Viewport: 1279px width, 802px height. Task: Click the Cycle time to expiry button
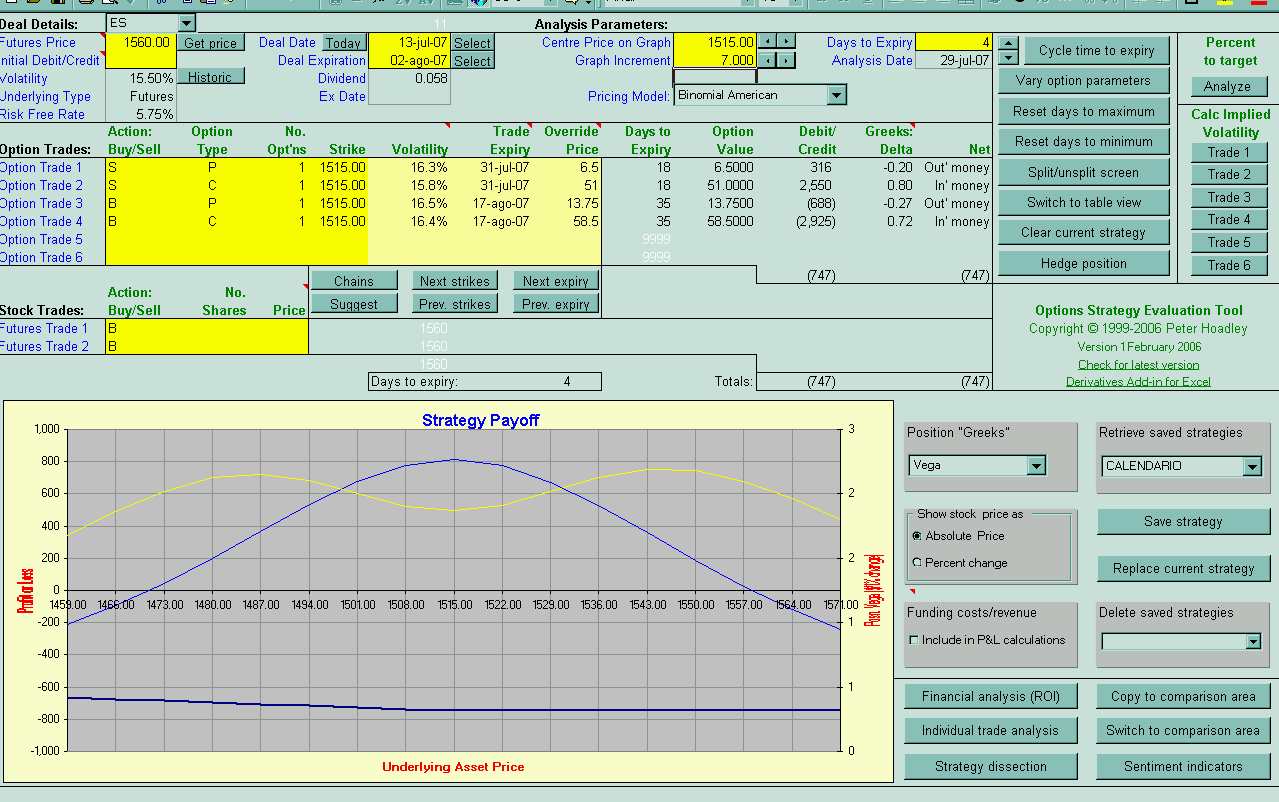1096,50
